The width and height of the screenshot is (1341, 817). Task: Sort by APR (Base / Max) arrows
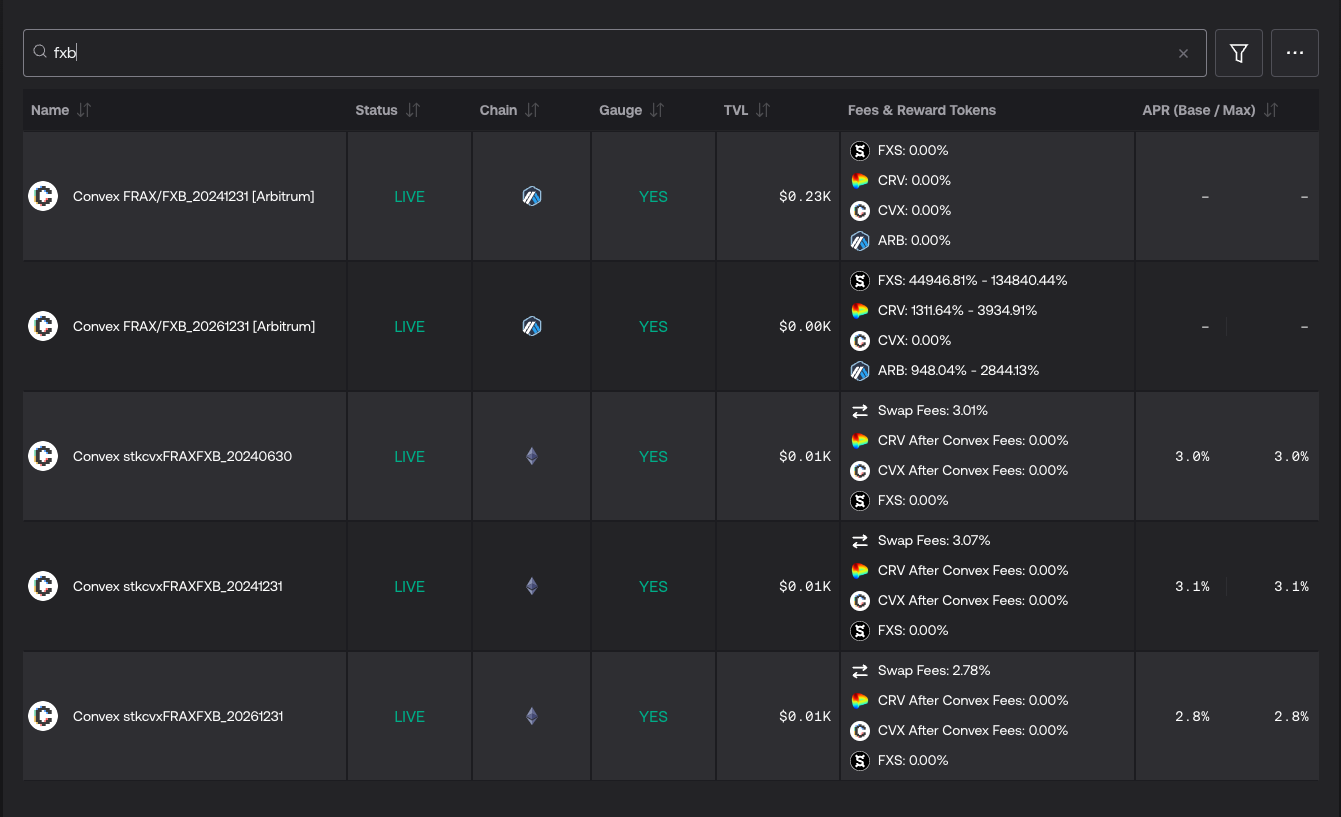point(1270,110)
